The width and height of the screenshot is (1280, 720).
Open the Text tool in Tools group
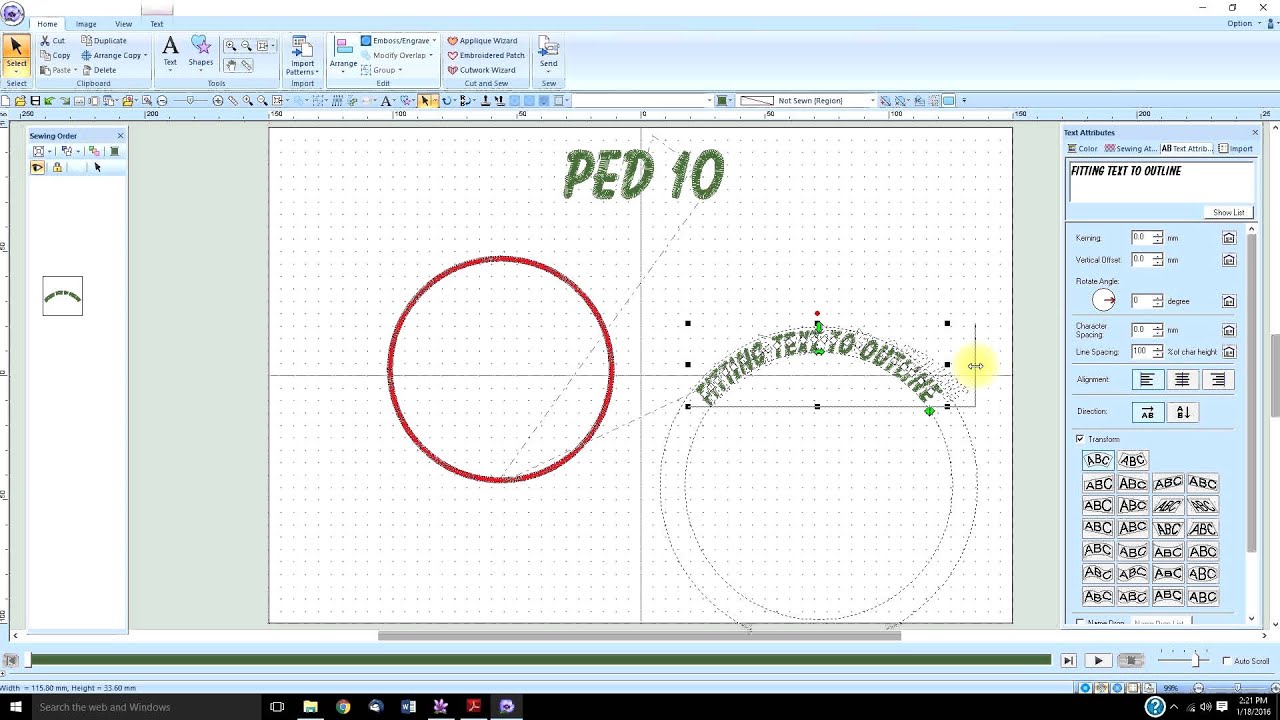pos(170,52)
